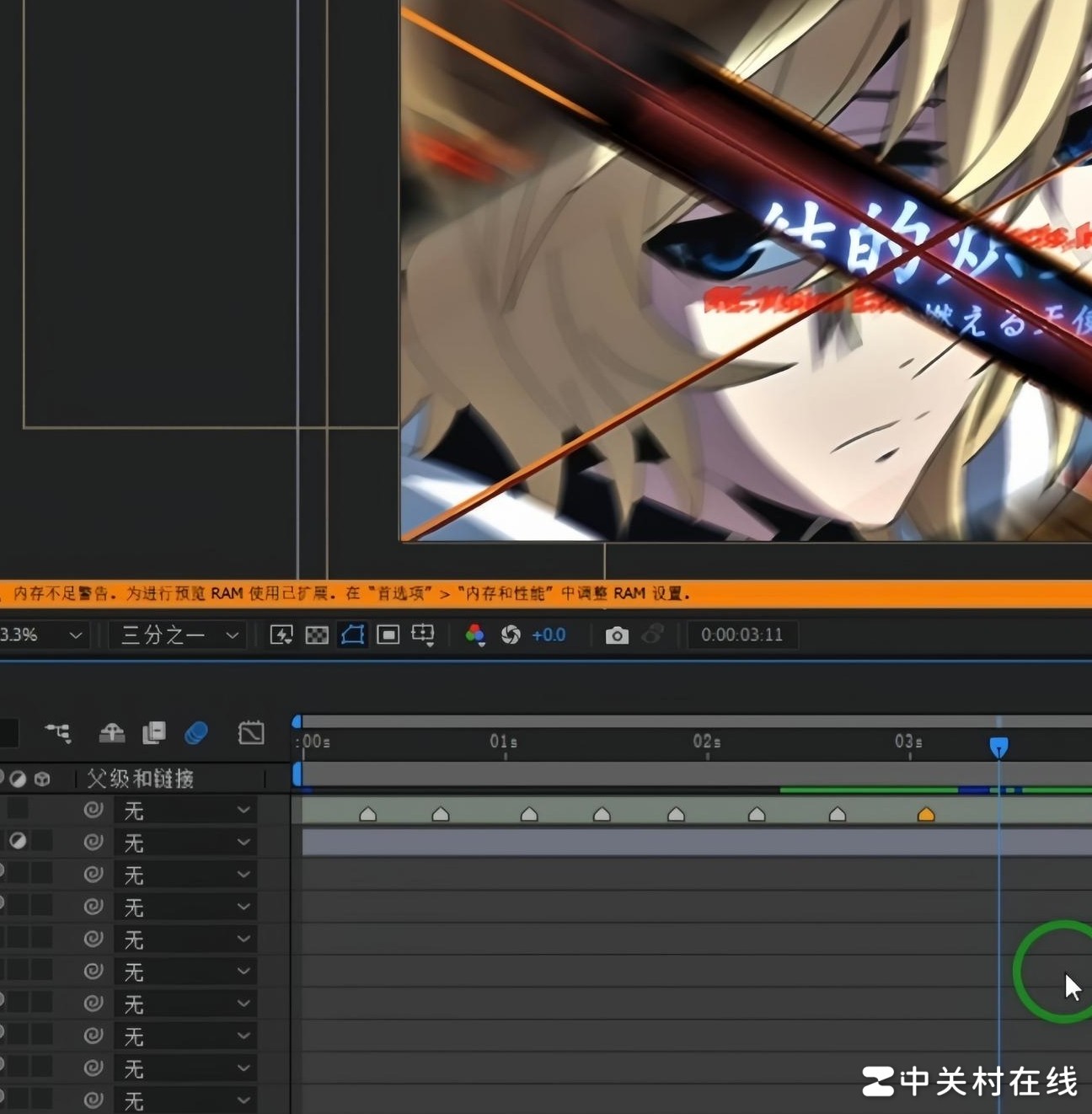Open the grid and guide options icon

point(423,635)
